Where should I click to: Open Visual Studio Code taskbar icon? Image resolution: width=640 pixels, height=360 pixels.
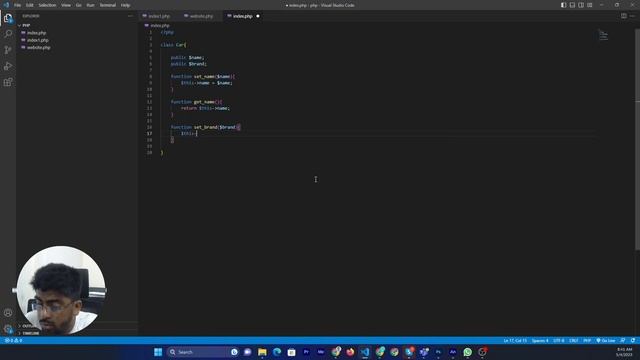click(365, 352)
